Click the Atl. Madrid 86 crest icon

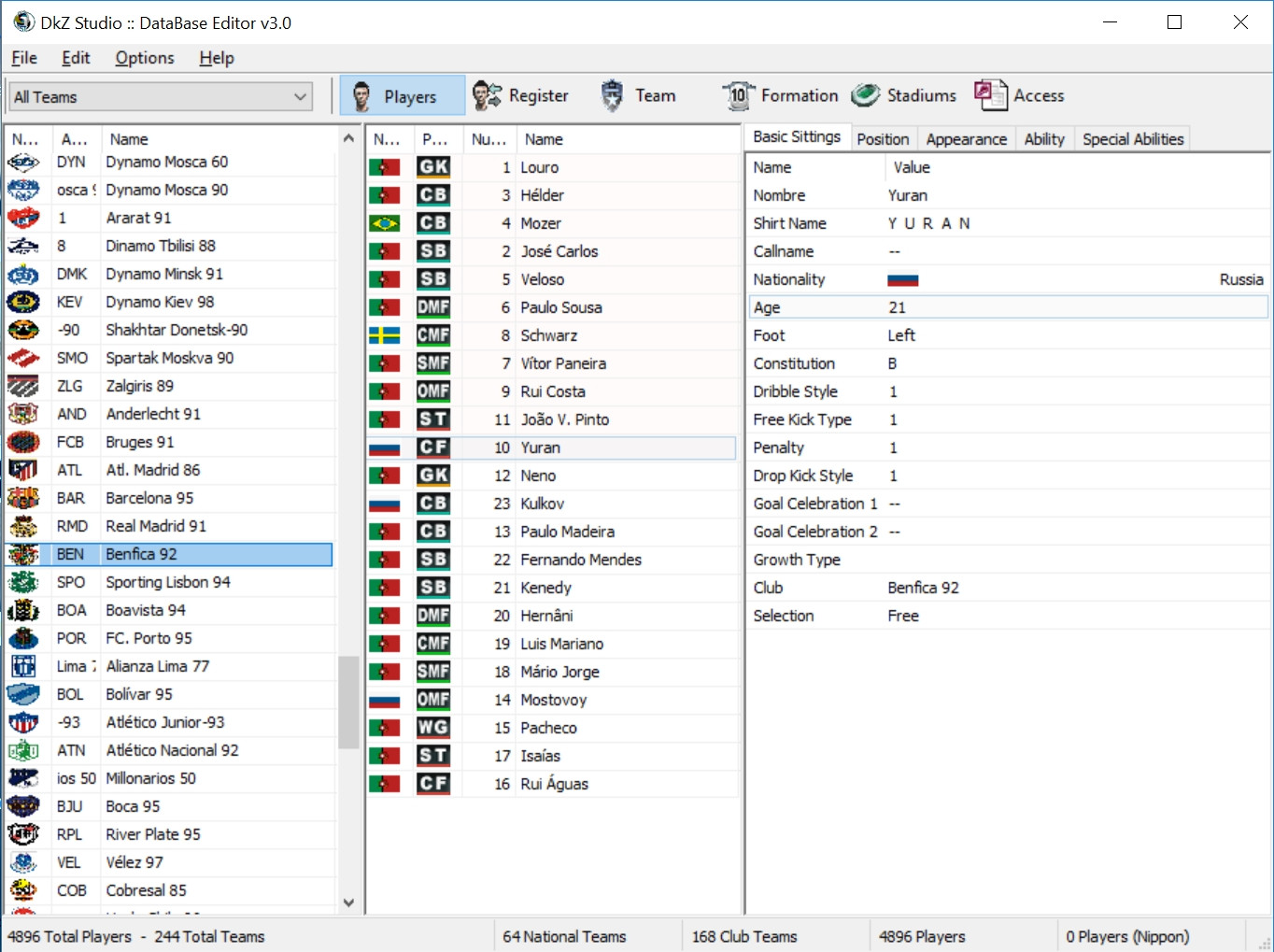(x=23, y=470)
